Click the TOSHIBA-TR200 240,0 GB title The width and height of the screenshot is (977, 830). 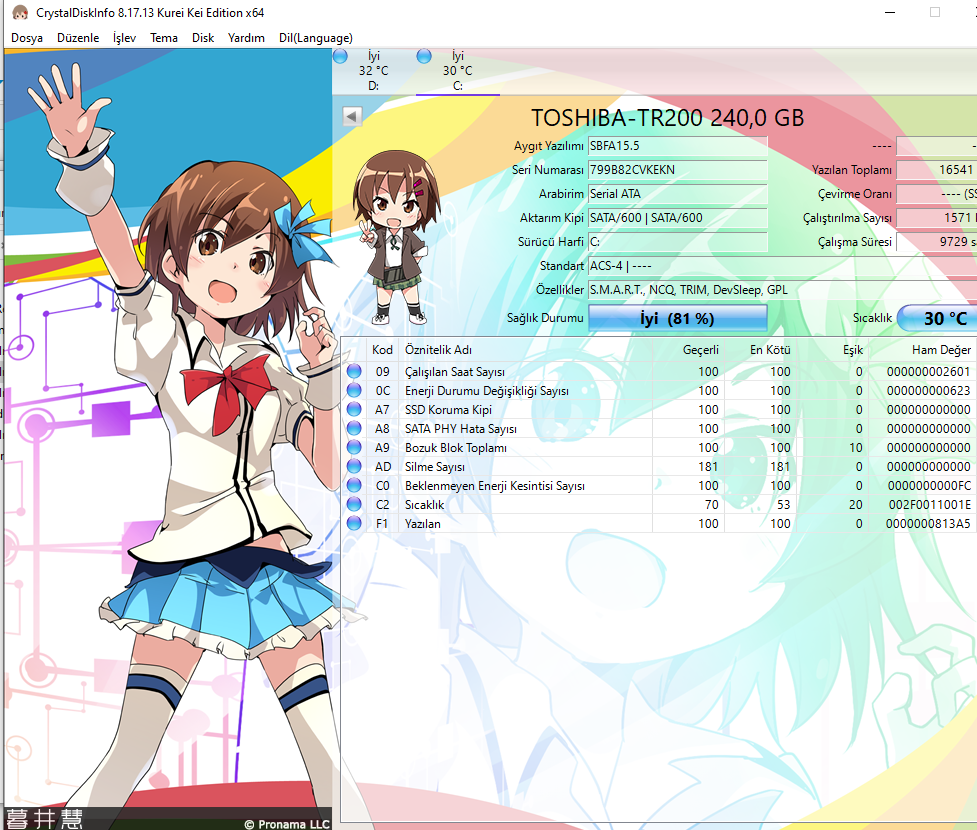point(667,118)
